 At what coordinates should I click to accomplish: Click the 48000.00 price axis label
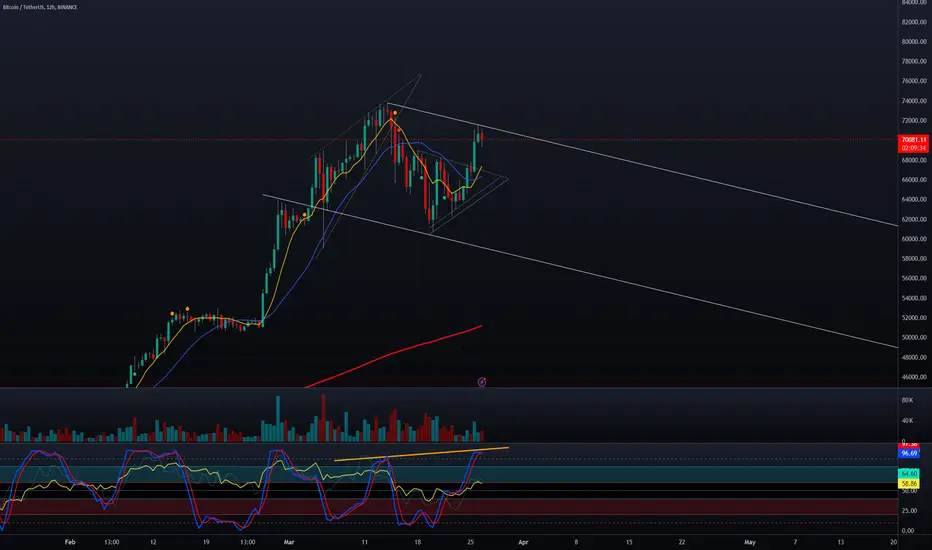pos(914,357)
